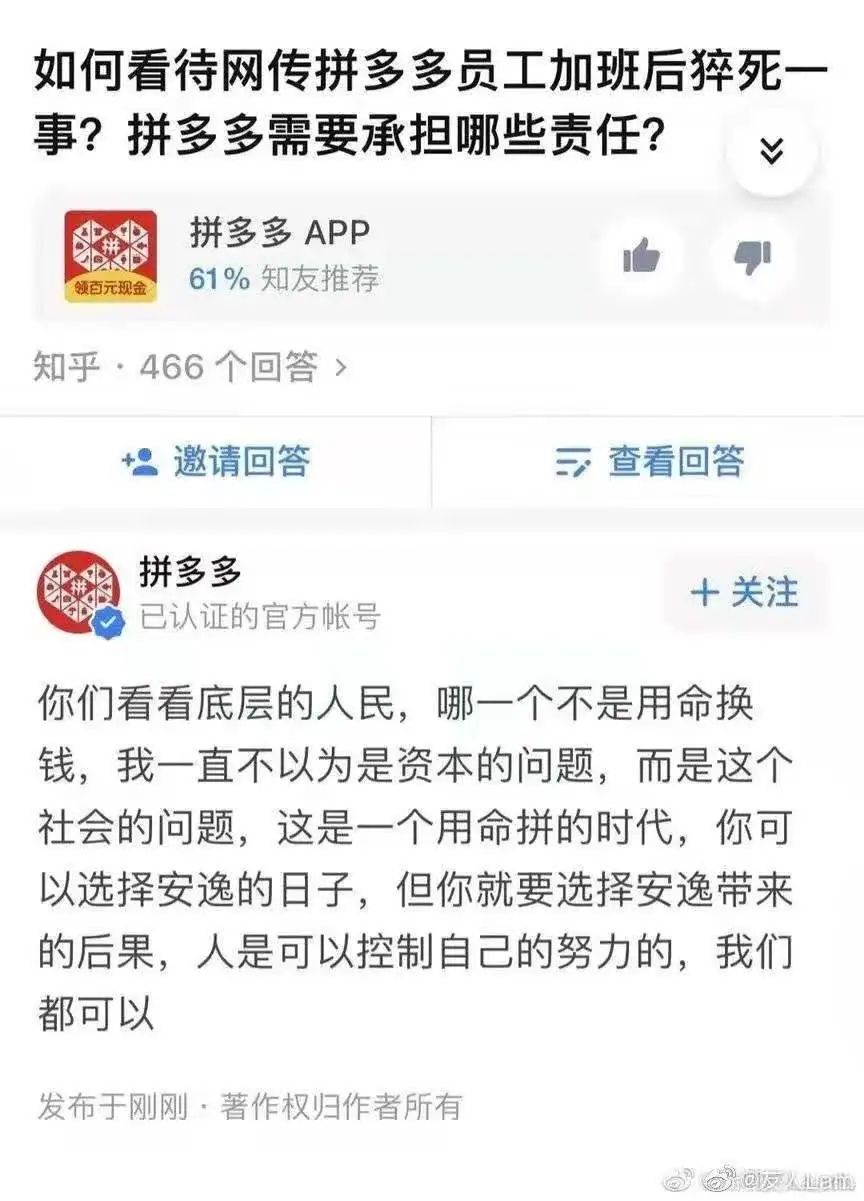Select the 查看回答 tab
The height and width of the screenshot is (1201, 864).
(649, 462)
